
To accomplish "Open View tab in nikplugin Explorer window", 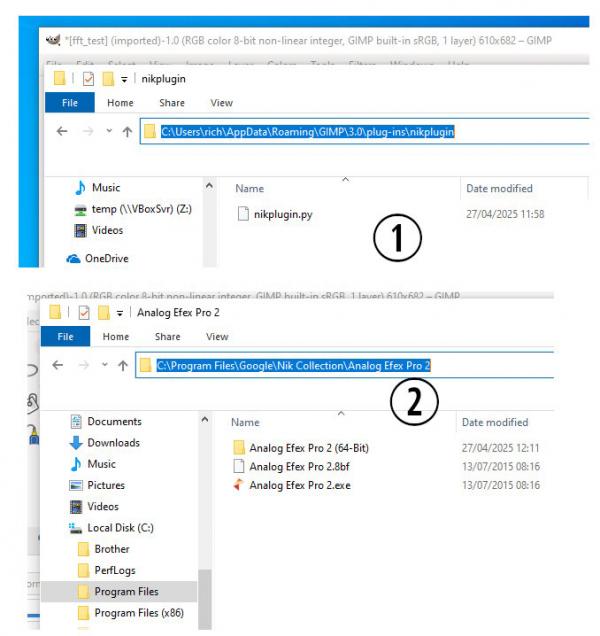I will pos(222,103).
